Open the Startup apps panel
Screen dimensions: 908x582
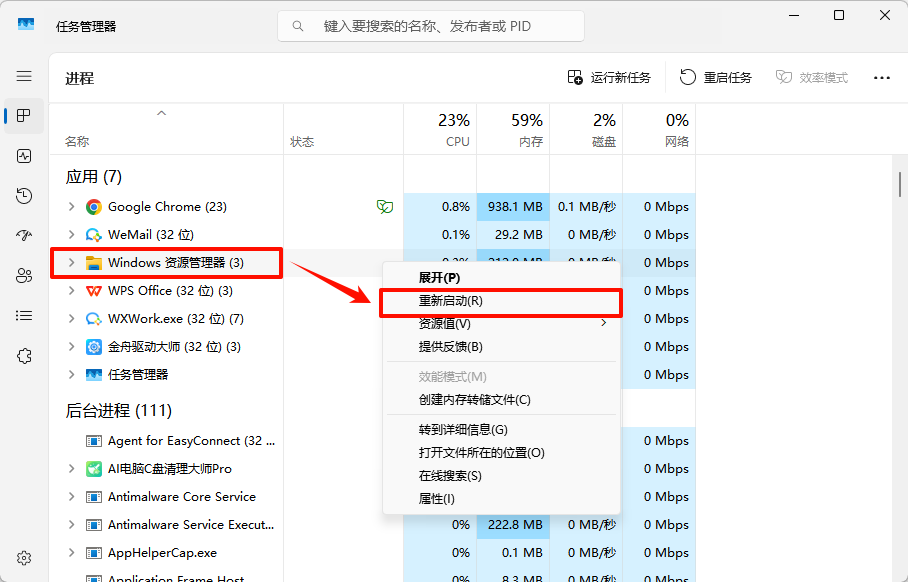point(22,235)
